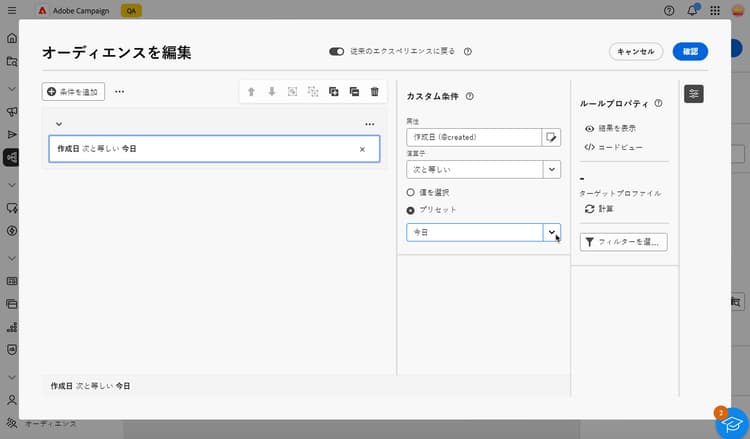Open the 今日 preset dropdown arrow

[x=551, y=232]
